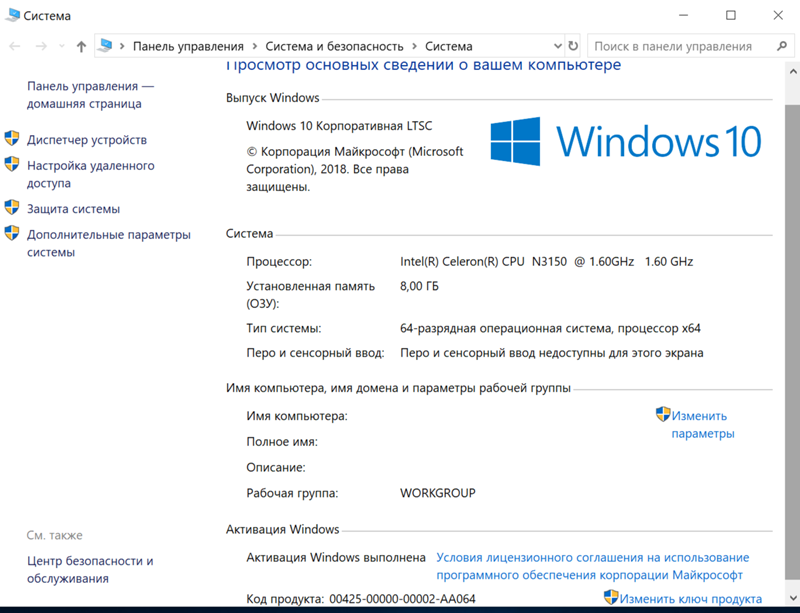Minimize the Система window
Viewport: 800px width, 613px height.
(x=684, y=15)
